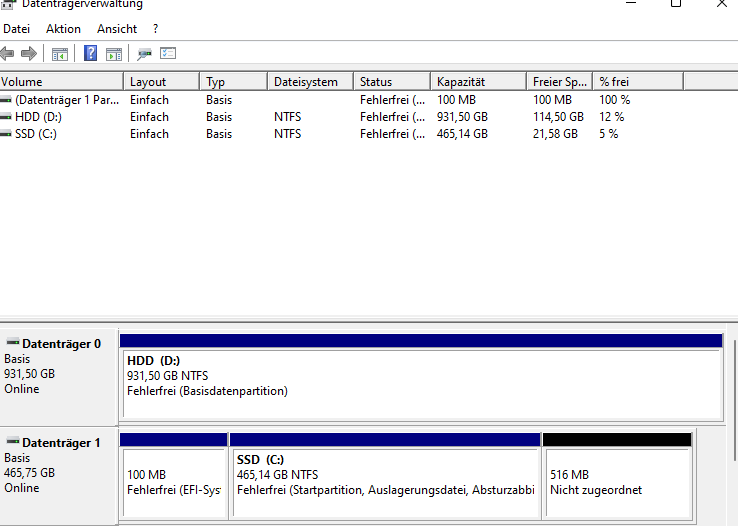Click the Datenträger 1 disk label panel
The width and height of the screenshot is (738, 526).
(x=59, y=476)
